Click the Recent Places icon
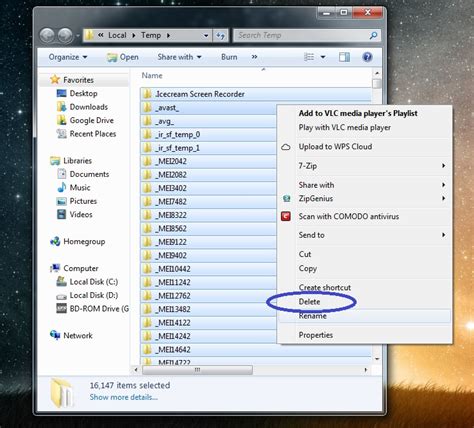This screenshot has height=428, width=474. coord(62,134)
